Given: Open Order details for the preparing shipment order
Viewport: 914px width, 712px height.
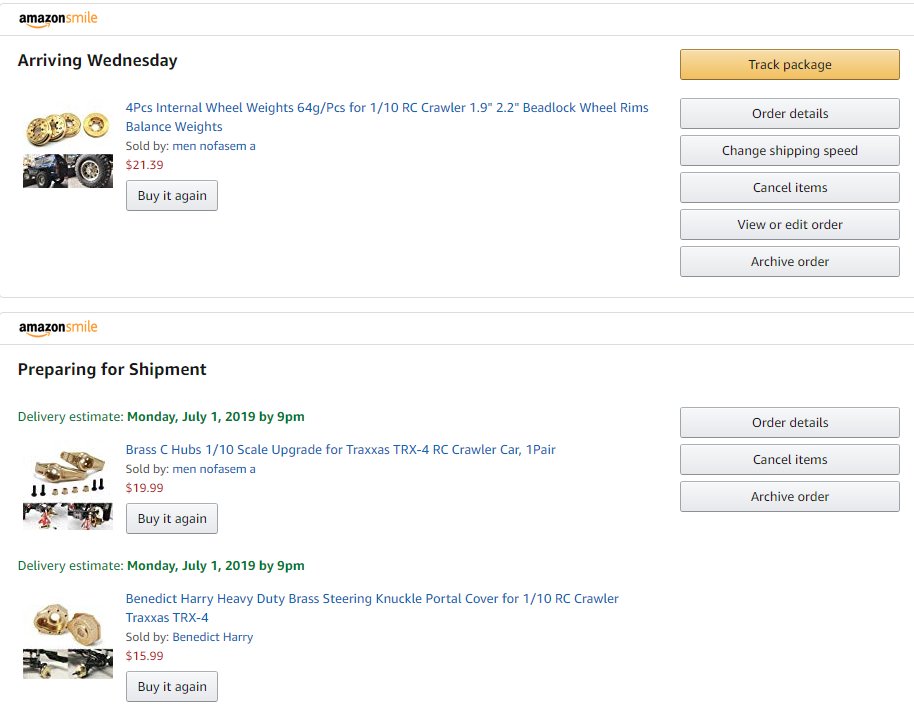Looking at the screenshot, I should [789, 423].
